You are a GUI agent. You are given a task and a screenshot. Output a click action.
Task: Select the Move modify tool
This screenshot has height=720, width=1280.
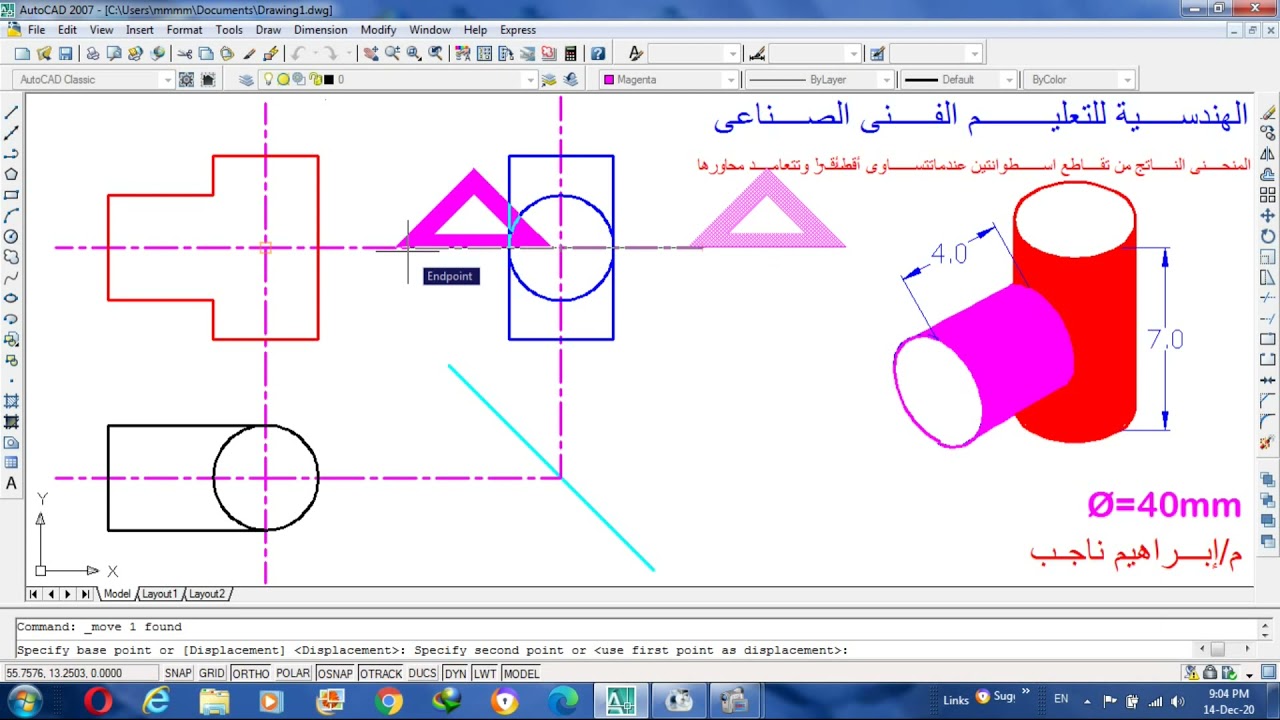coord(1268,216)
